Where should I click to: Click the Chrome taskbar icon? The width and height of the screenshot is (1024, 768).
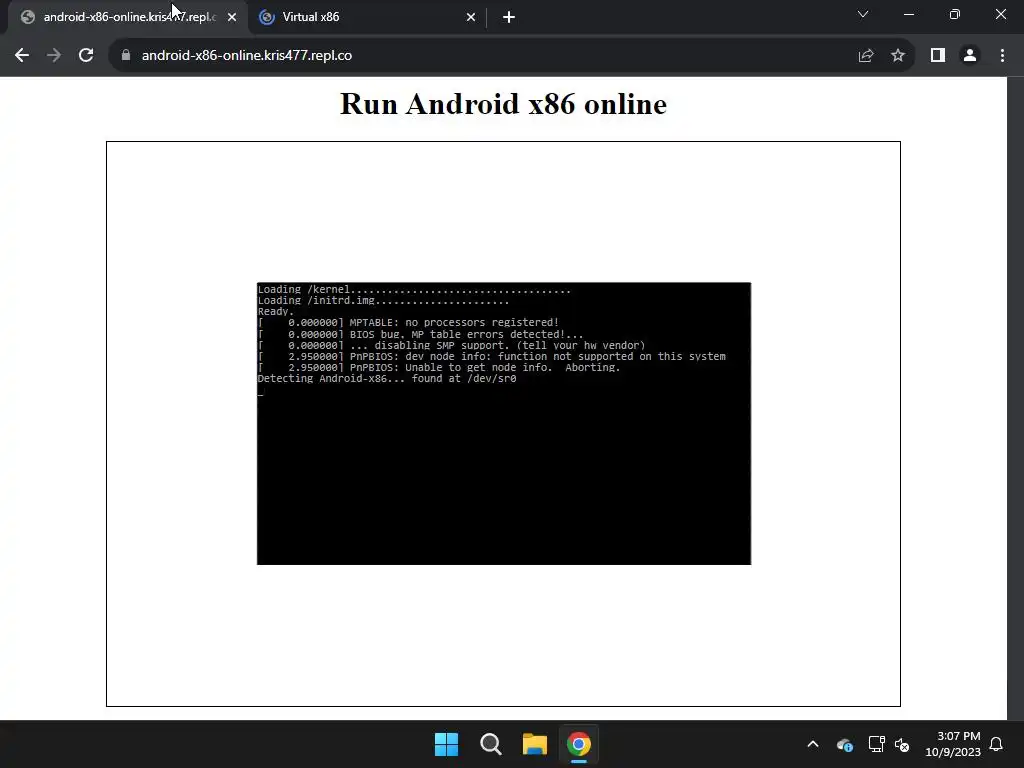(x=579, y=744)
